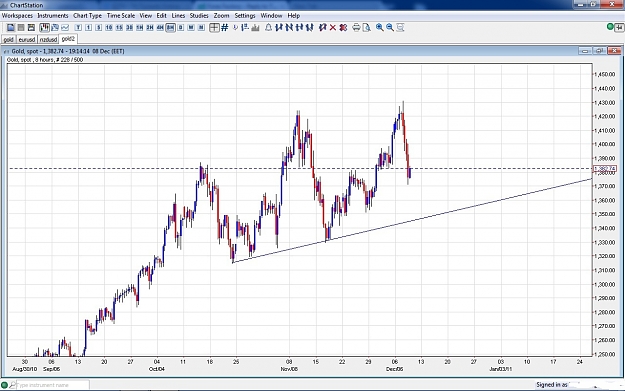Toggle the chart grid hash icon
625x391 pixels.
tap(225, 28)
